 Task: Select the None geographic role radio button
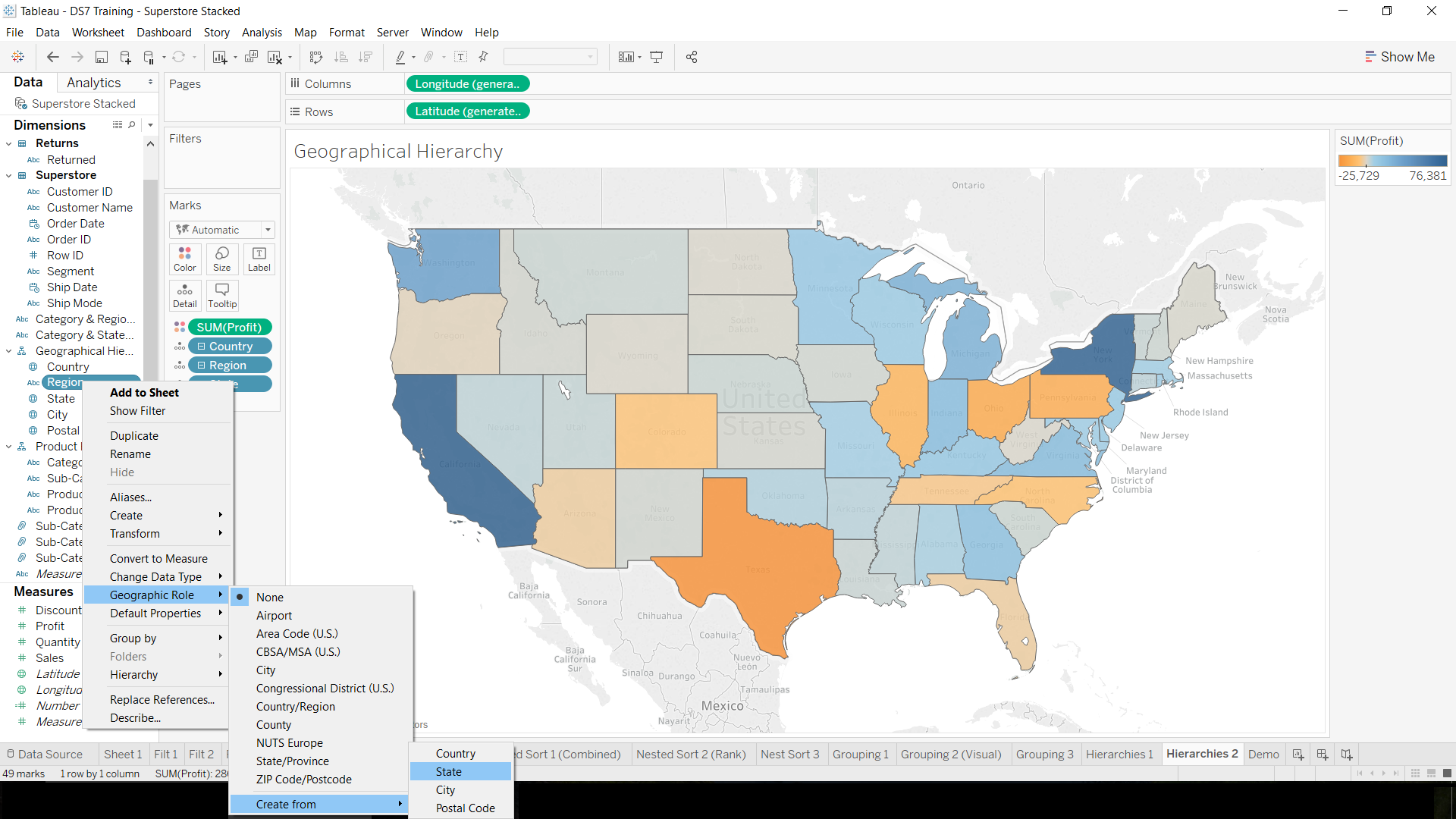point(240,597)
